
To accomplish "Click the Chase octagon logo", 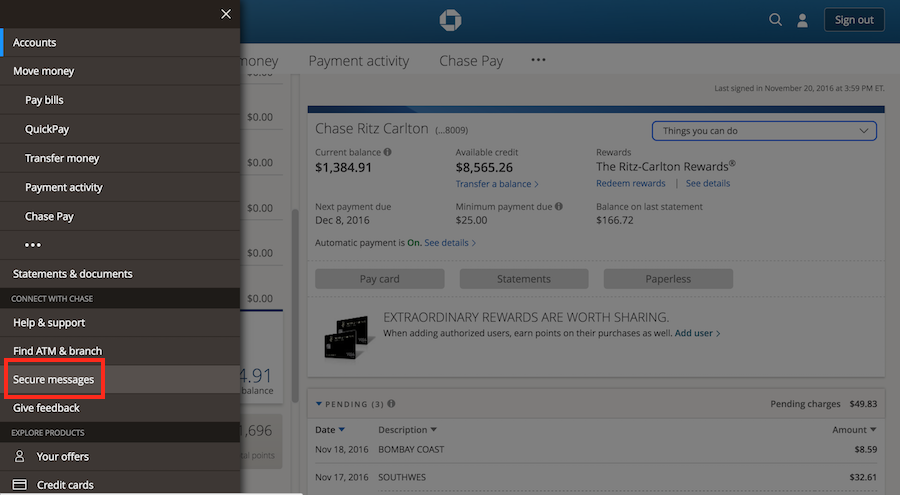I will coord(450,20).
